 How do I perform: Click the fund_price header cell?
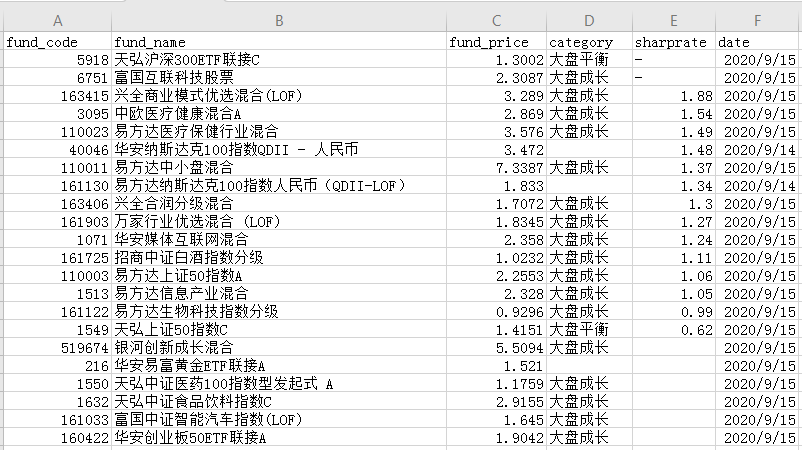(496, 41)
